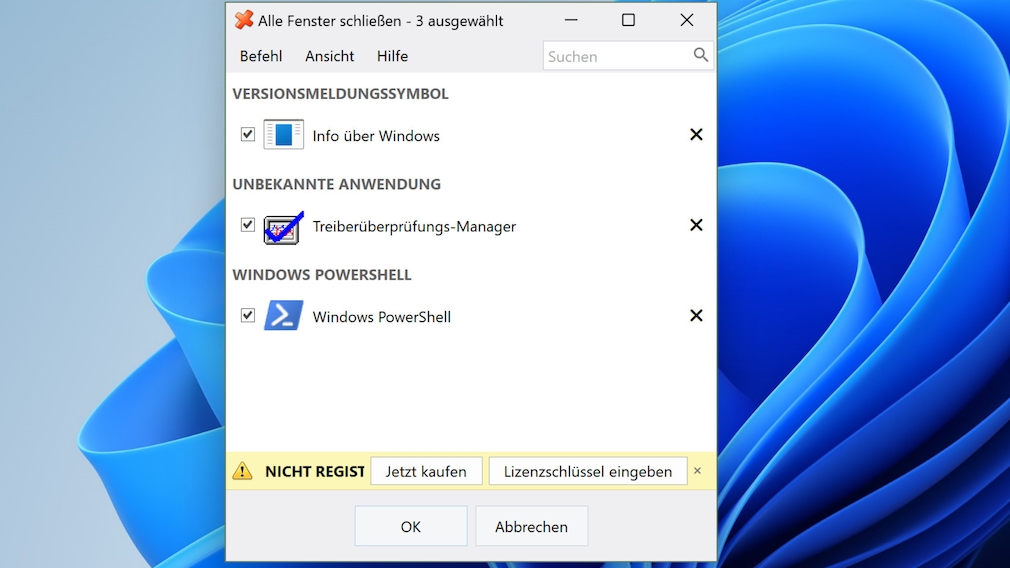This screenshot has width=1010, height=568.
Task: Open the Ansicht menu
Action: 329,56
